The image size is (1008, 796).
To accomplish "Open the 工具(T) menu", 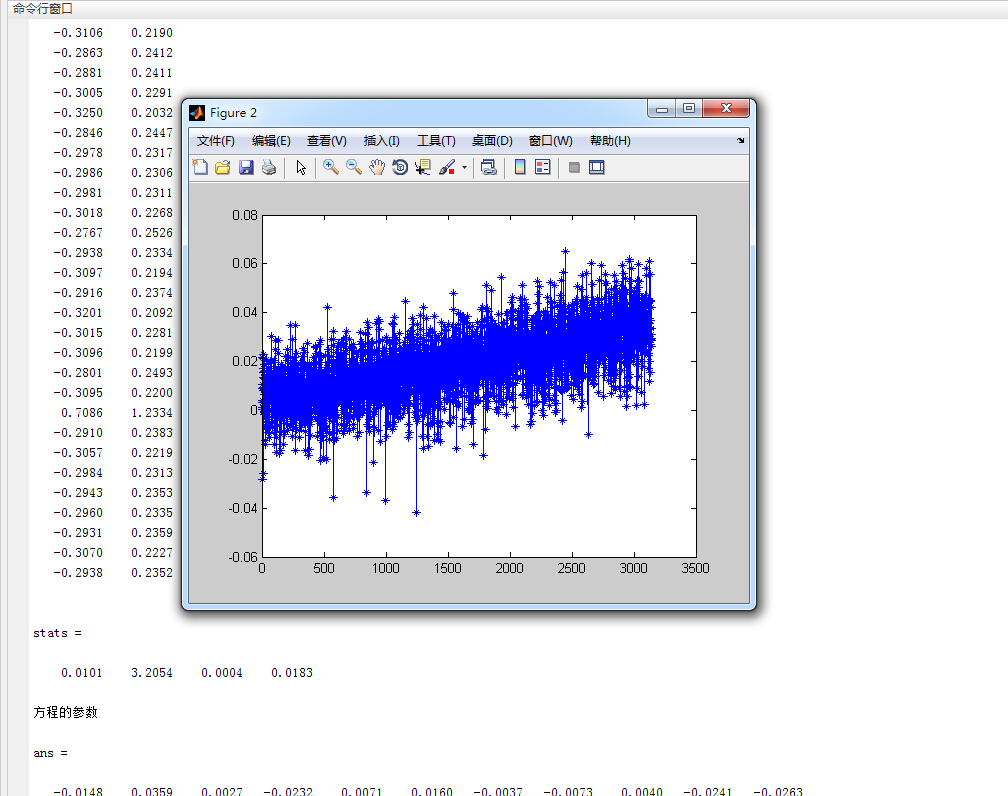I will tap(436, 141).
